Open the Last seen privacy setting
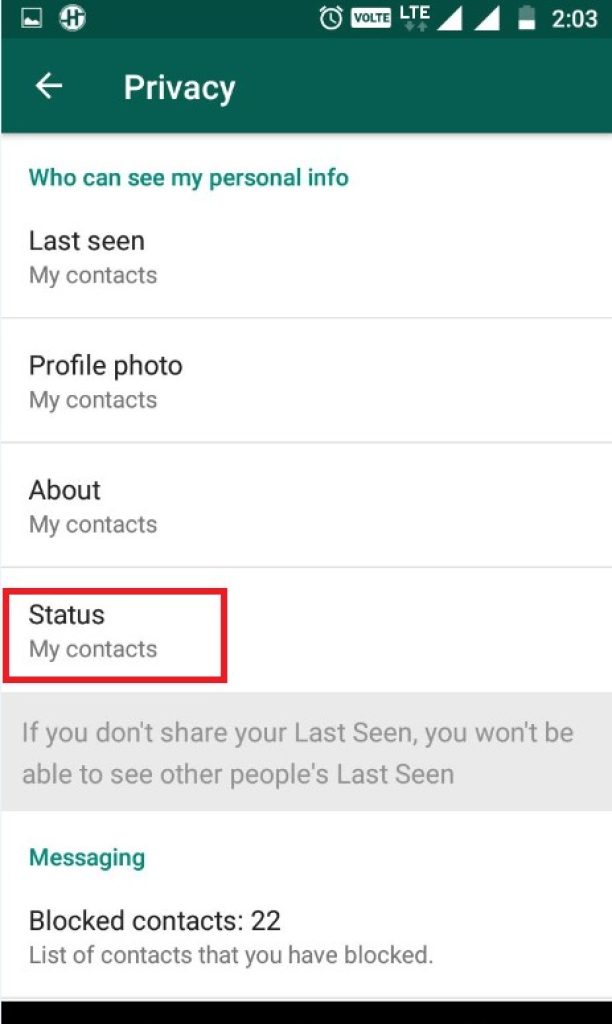This screenshot has width=612, height=1024. pyautogui.click(x=306, y=257)
